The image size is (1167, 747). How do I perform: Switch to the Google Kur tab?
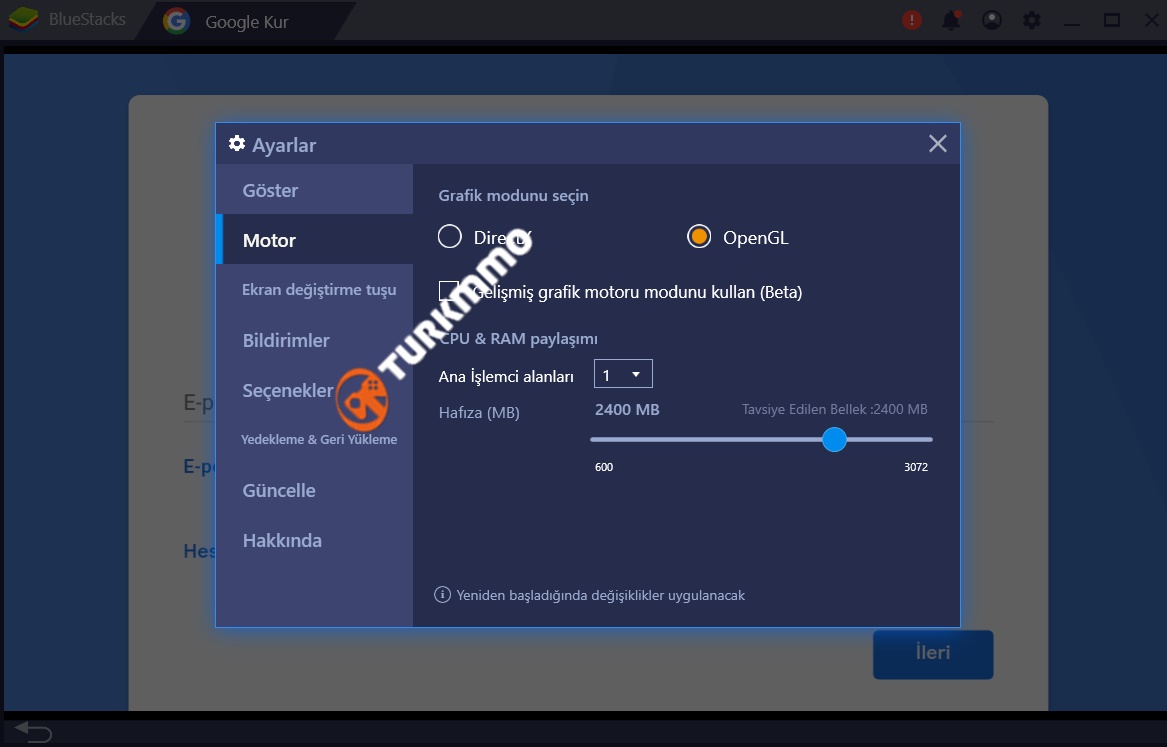(x=246, y=21)
